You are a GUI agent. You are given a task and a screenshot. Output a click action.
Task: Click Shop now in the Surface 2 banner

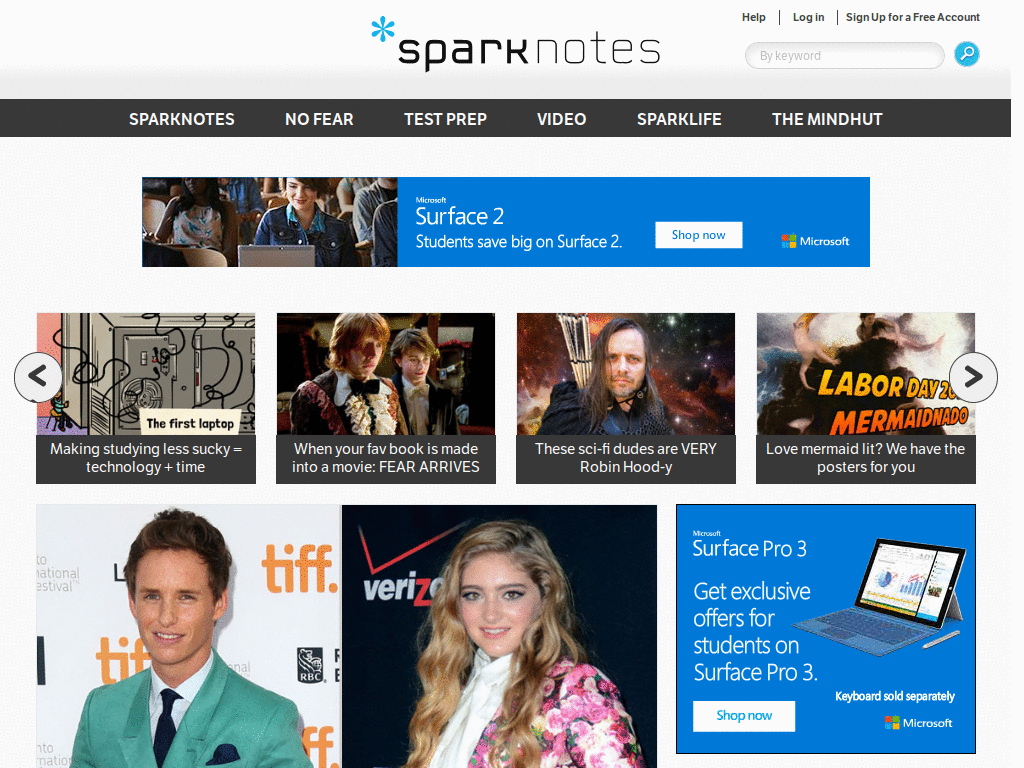tap(698, 235)
